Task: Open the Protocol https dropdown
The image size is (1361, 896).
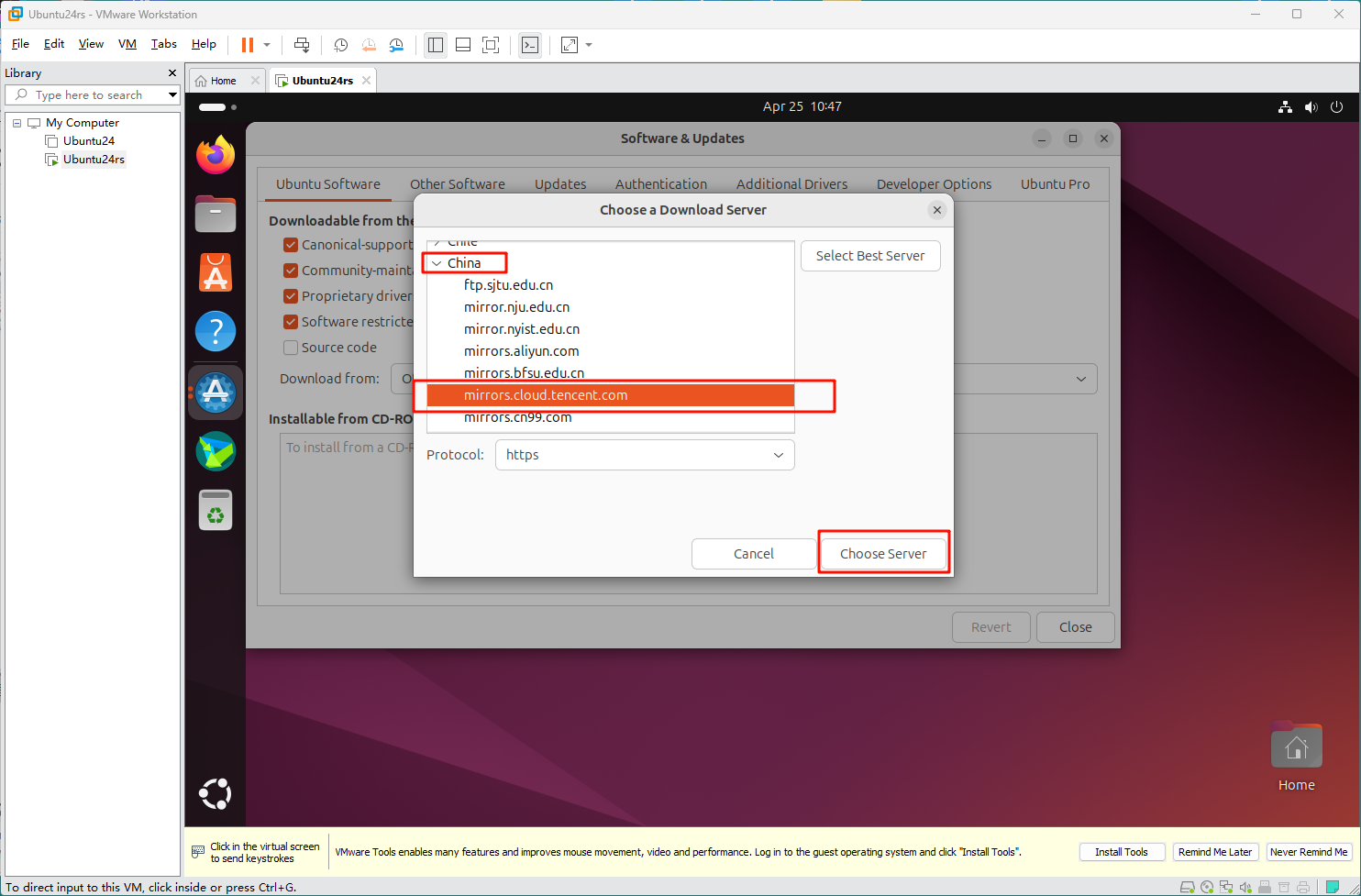Action: pyautogui.click(x=645, y=455)
